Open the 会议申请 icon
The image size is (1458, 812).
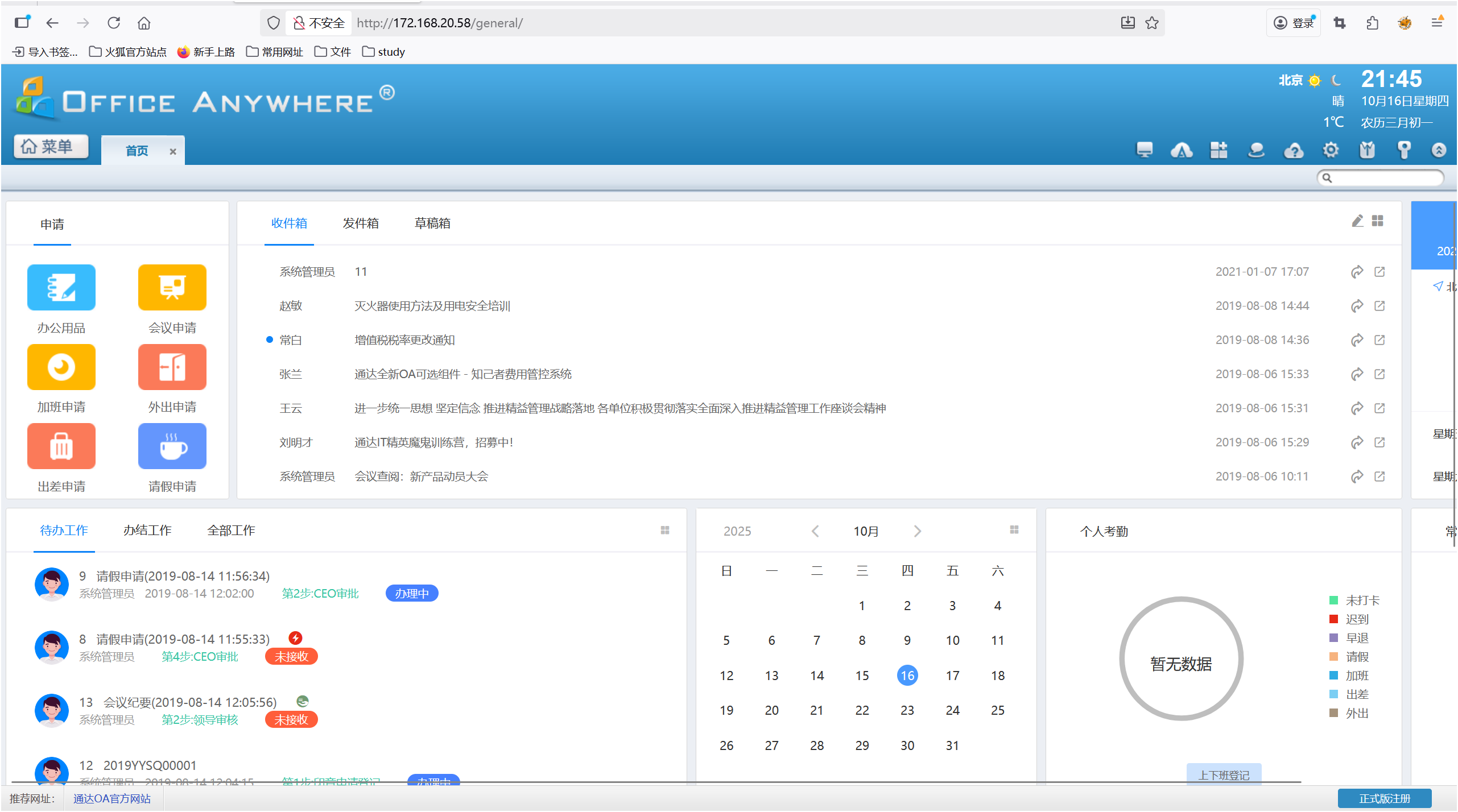[172, 288]
